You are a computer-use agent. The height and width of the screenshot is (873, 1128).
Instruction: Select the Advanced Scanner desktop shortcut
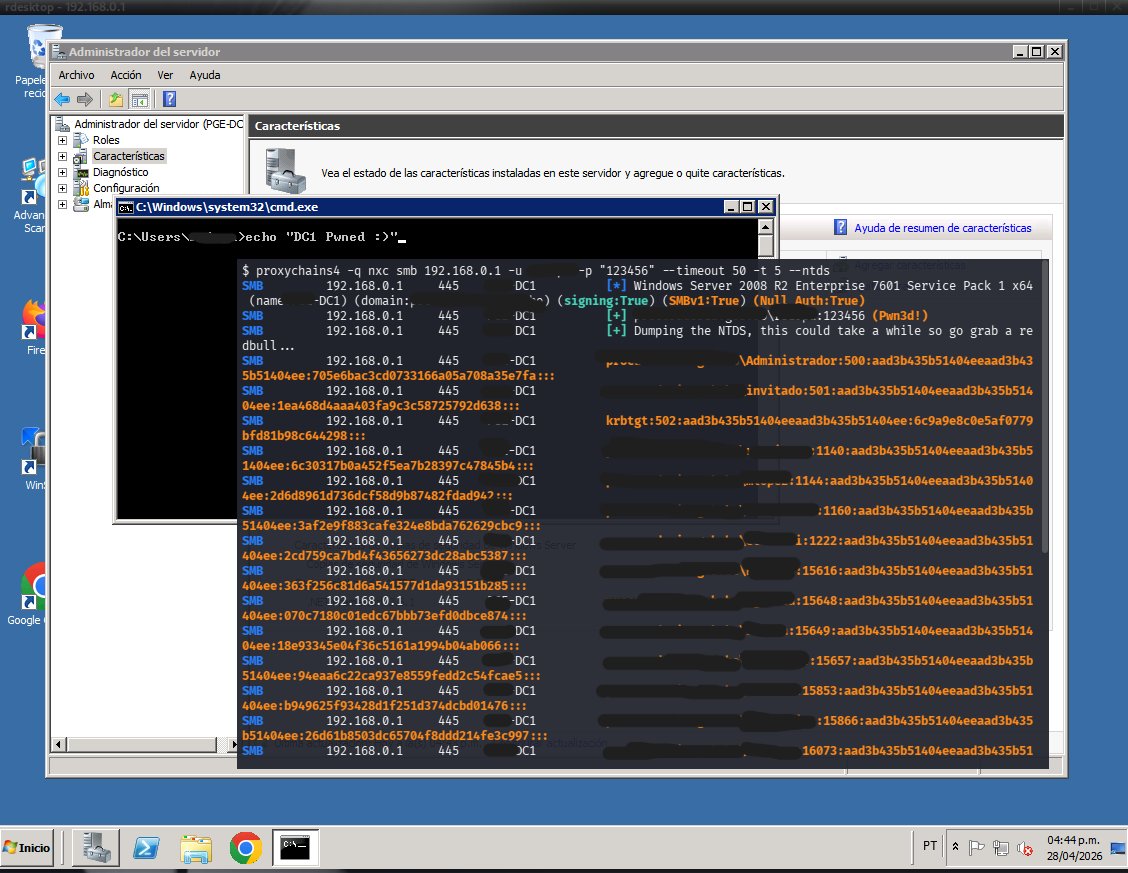tap(29, 196)
